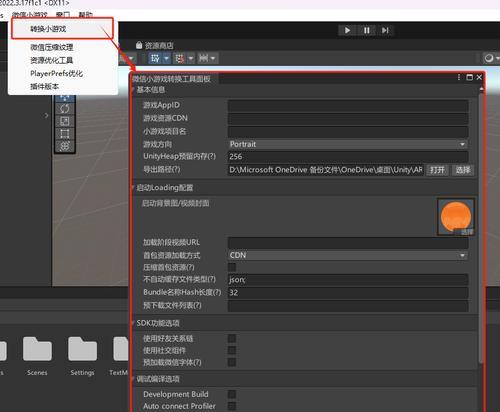Click the converter panel vertical scrollbar

click(x=481, y=229)
